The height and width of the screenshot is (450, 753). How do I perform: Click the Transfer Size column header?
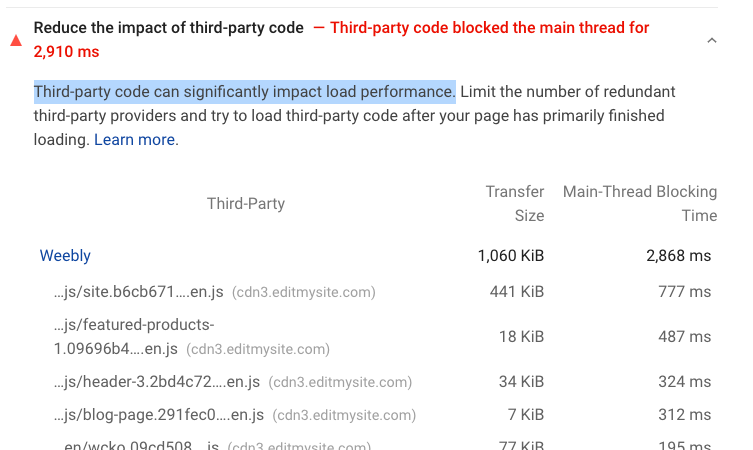coord(515,203)
